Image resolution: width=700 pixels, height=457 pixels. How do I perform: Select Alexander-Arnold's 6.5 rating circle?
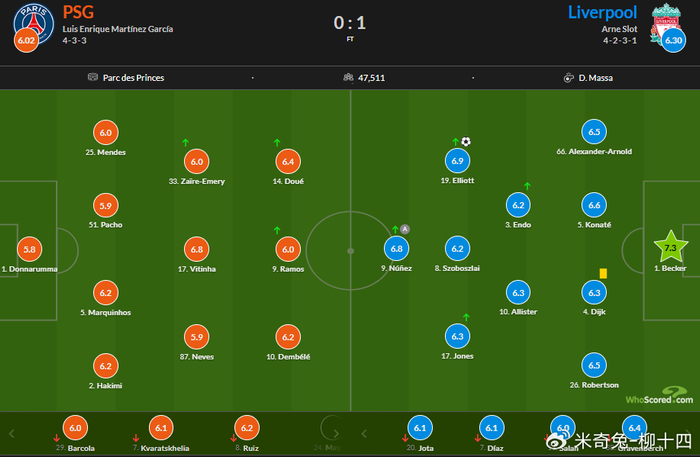click(x=594, y=132)
